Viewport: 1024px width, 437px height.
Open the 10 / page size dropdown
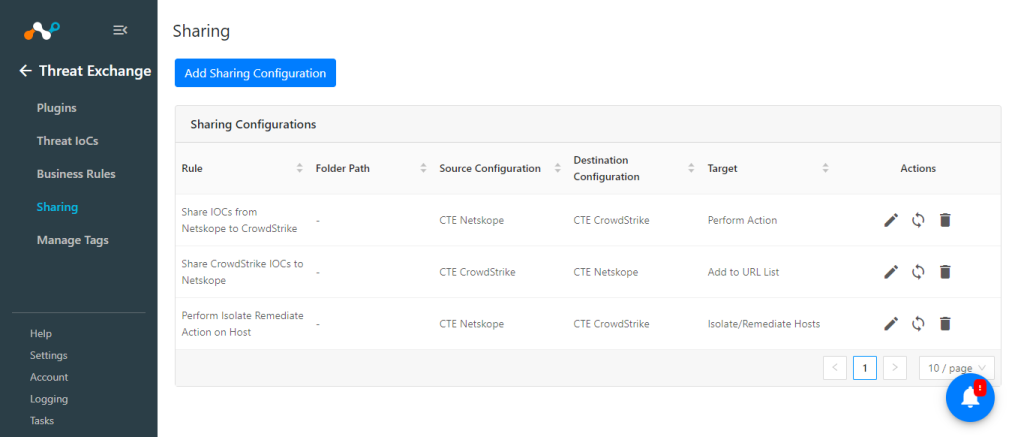957,368
